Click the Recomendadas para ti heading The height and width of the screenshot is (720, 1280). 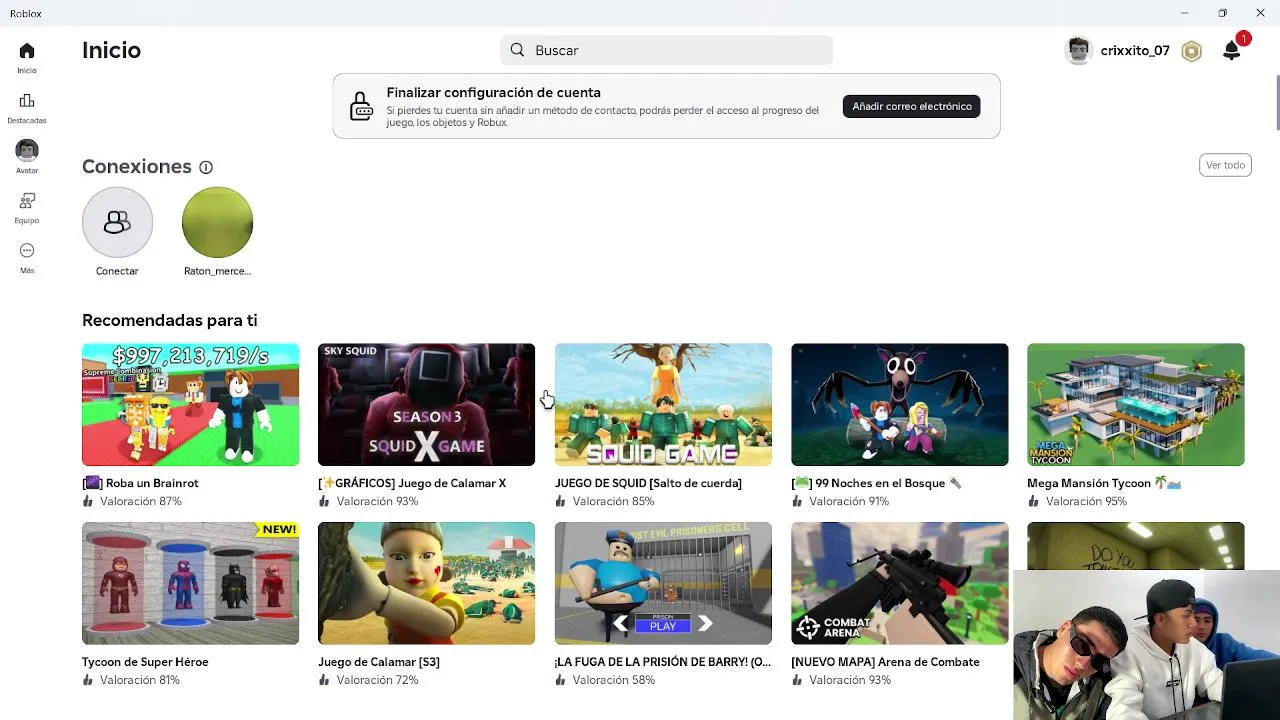click(x=170, y=320)
